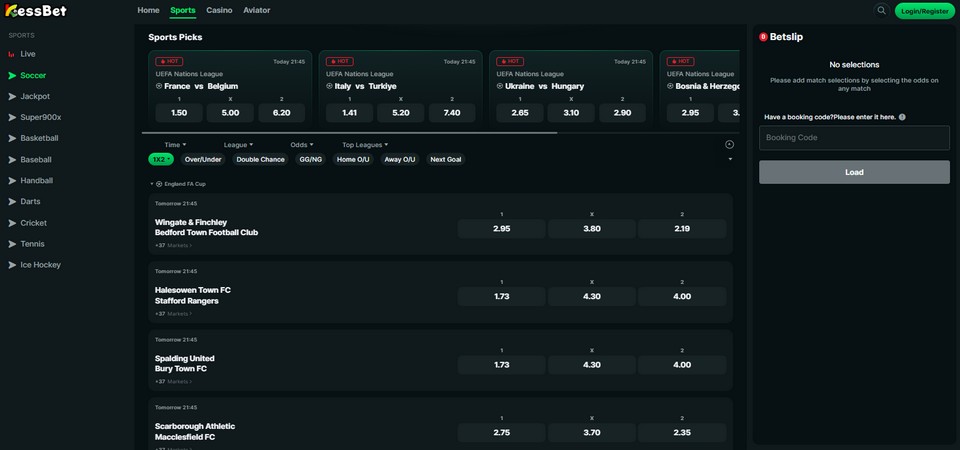The image size is (960, 450).
Task: Bet on France at odds 1.50
Action: coord(179,113)
